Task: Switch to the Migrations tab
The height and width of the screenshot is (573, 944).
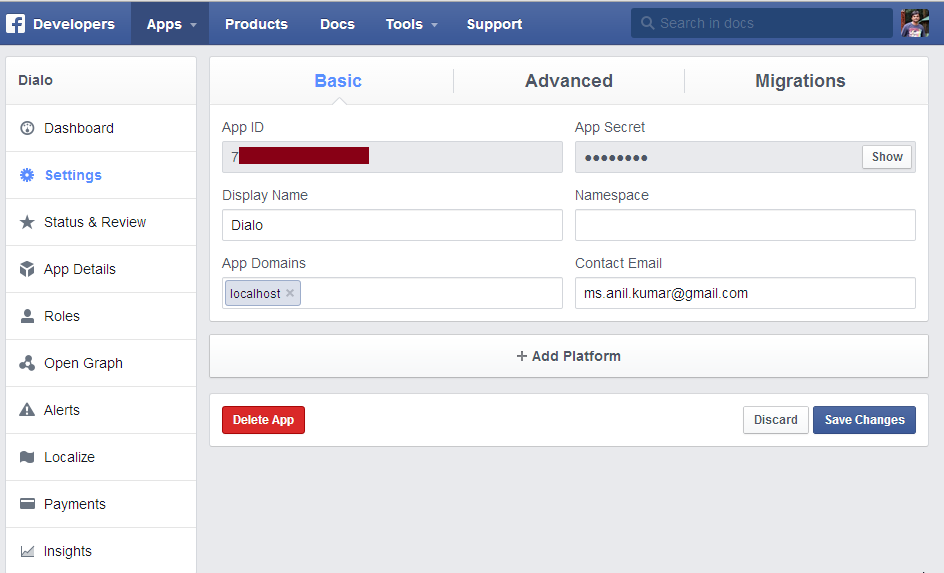Action: pos(800,81)
